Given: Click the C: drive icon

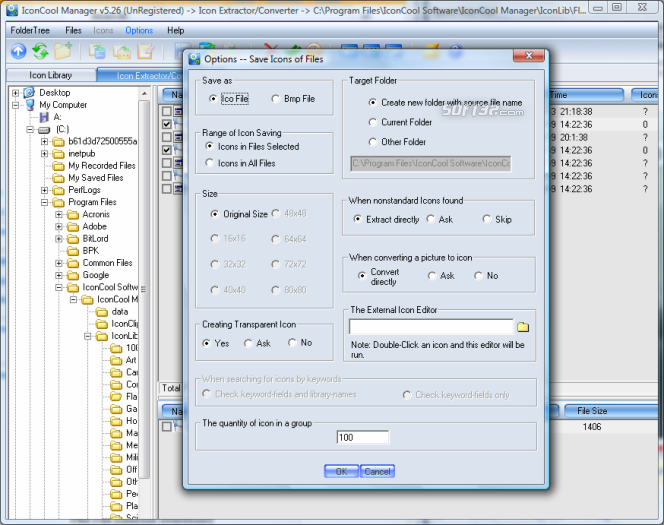Looking at the screenshot, I should coord(44,130).
